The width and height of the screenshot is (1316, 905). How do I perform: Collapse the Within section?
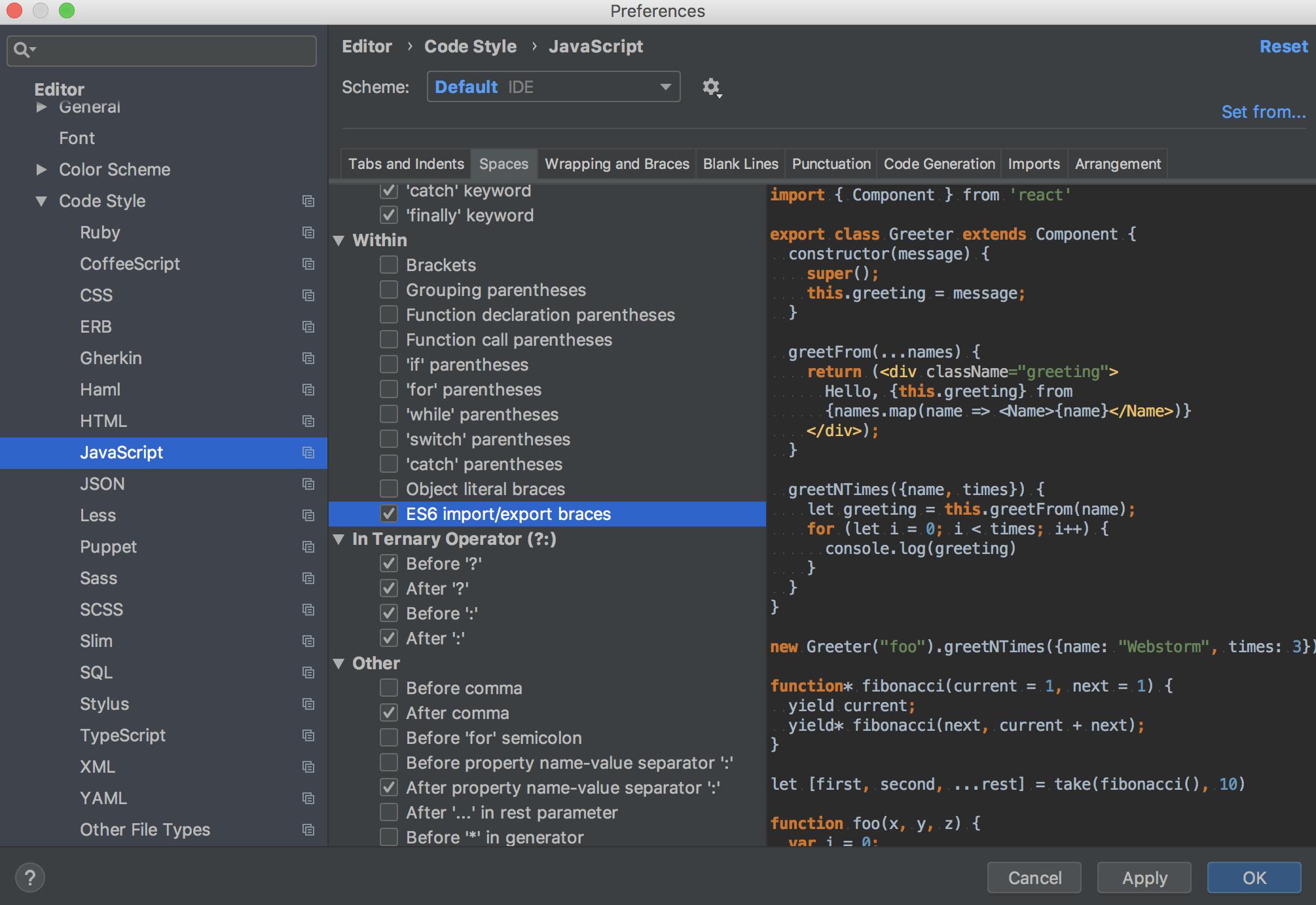pyautogui.click(x=339, y=240)
